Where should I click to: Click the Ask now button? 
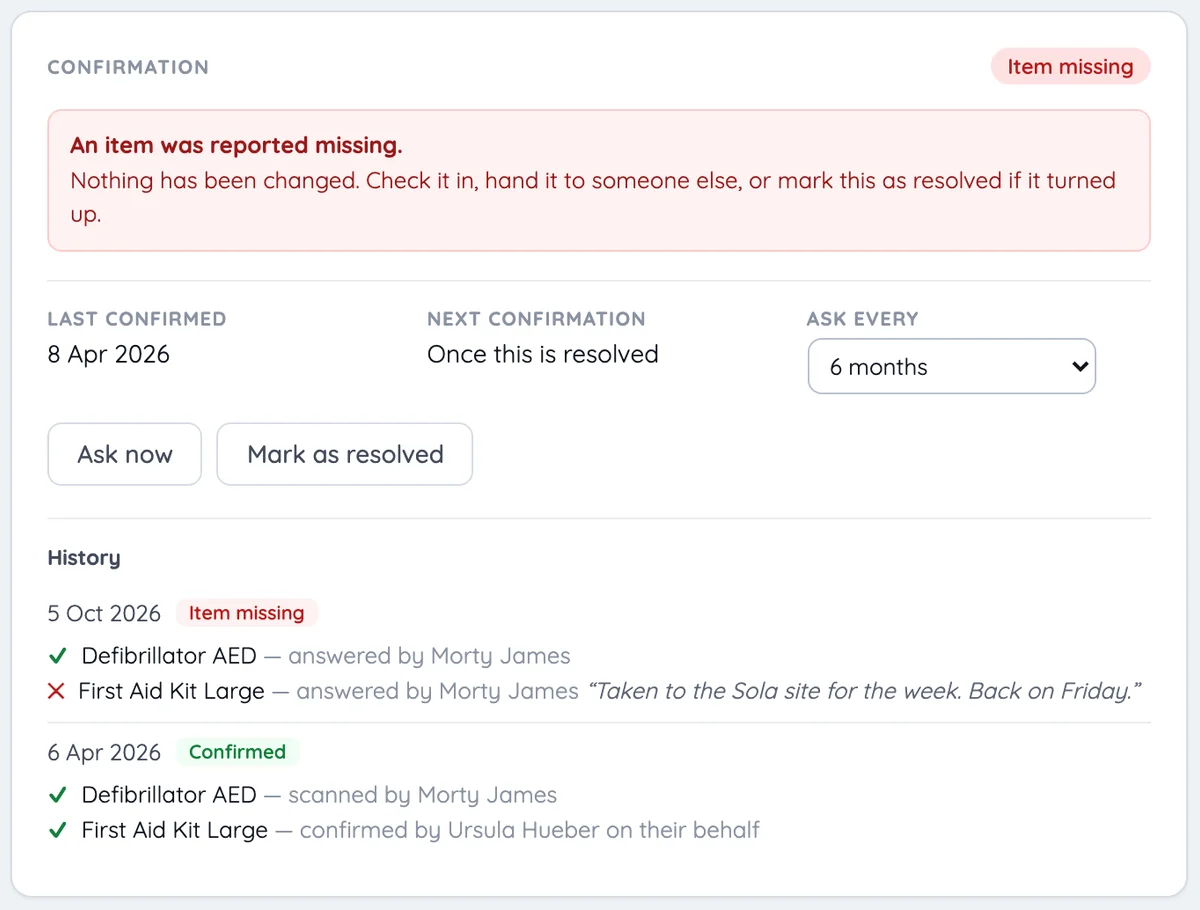click(125, 454)
